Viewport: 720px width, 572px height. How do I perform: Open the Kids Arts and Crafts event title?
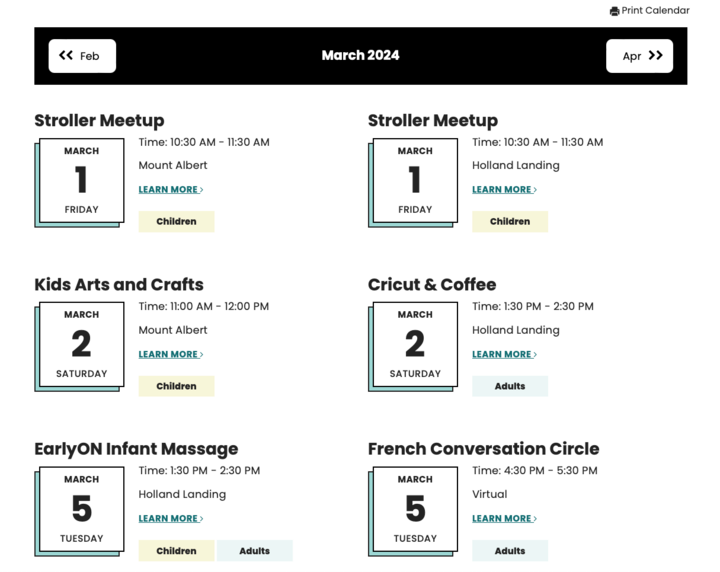point(119,285)
